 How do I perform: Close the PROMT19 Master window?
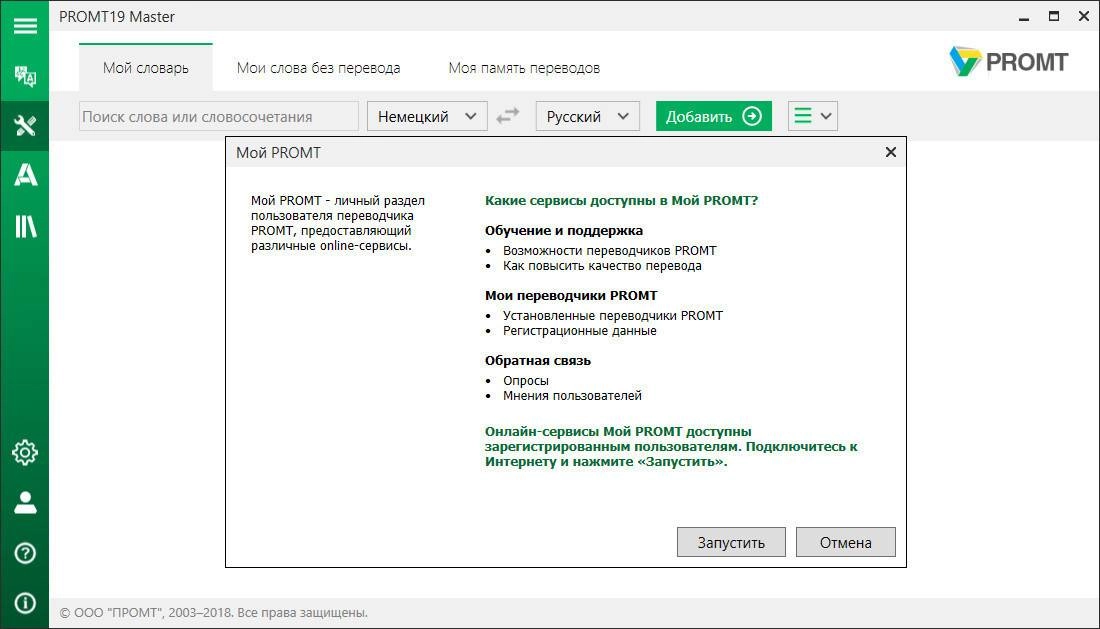[x=1084, y=16]
